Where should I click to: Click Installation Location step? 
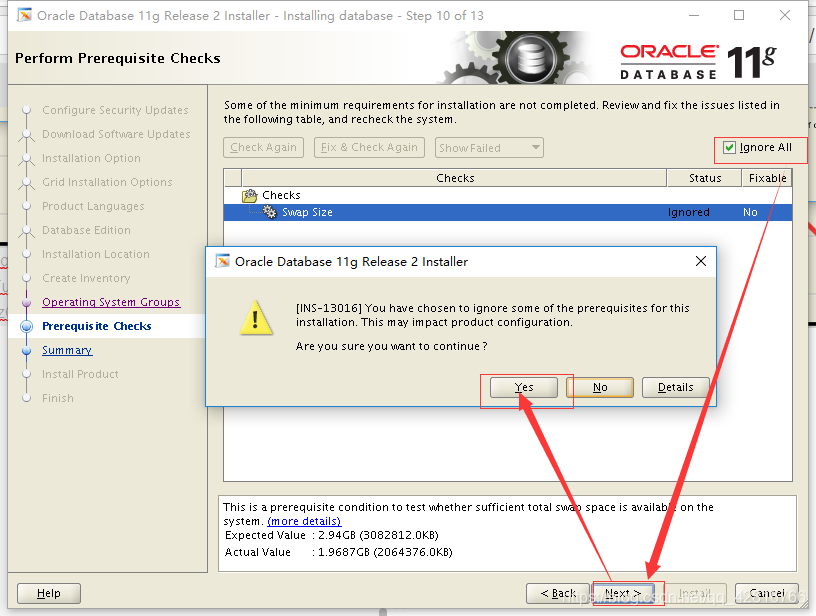(96, 254)
